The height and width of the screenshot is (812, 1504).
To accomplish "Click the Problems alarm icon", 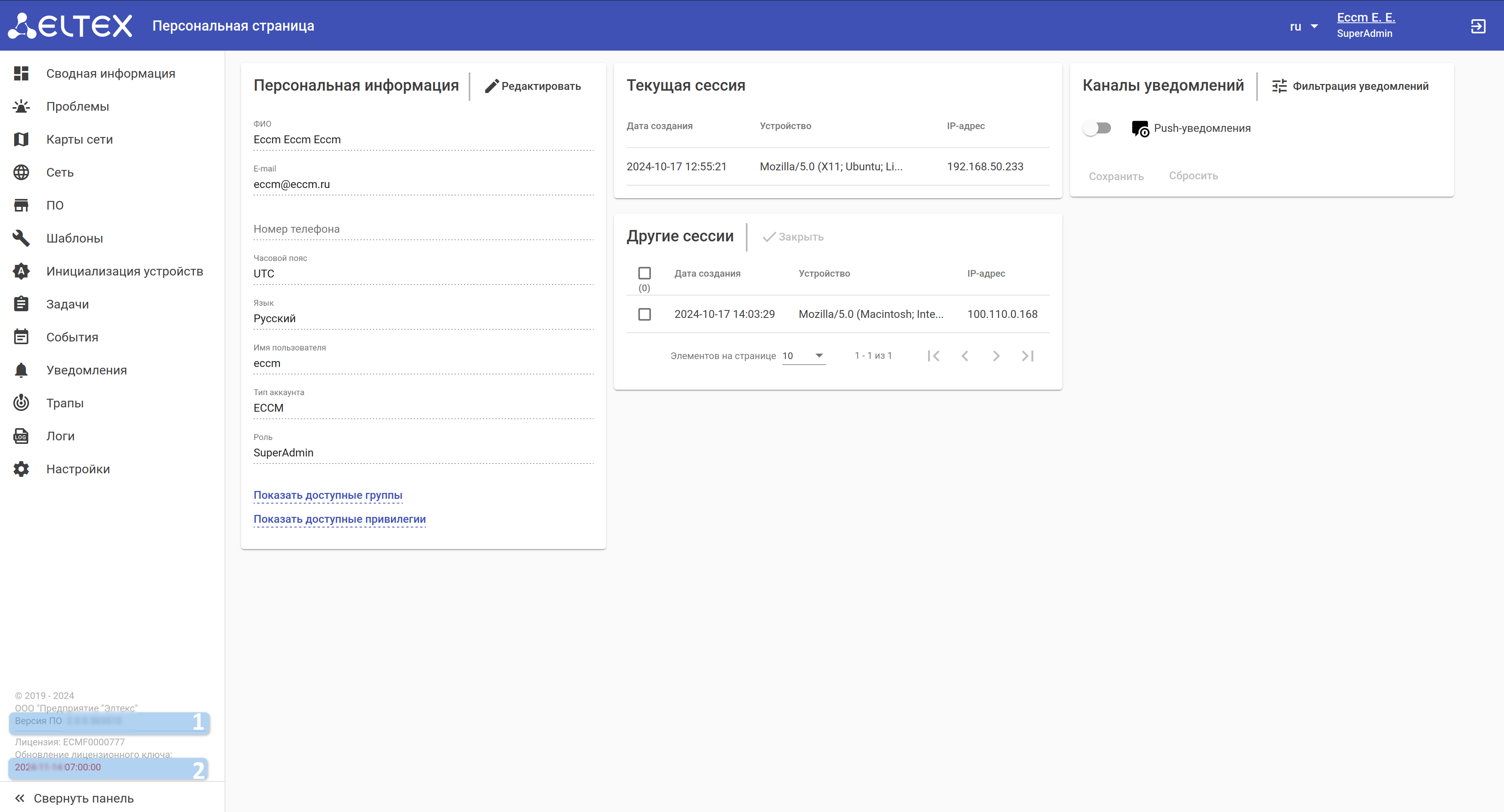I will click(x=22, y=106).
